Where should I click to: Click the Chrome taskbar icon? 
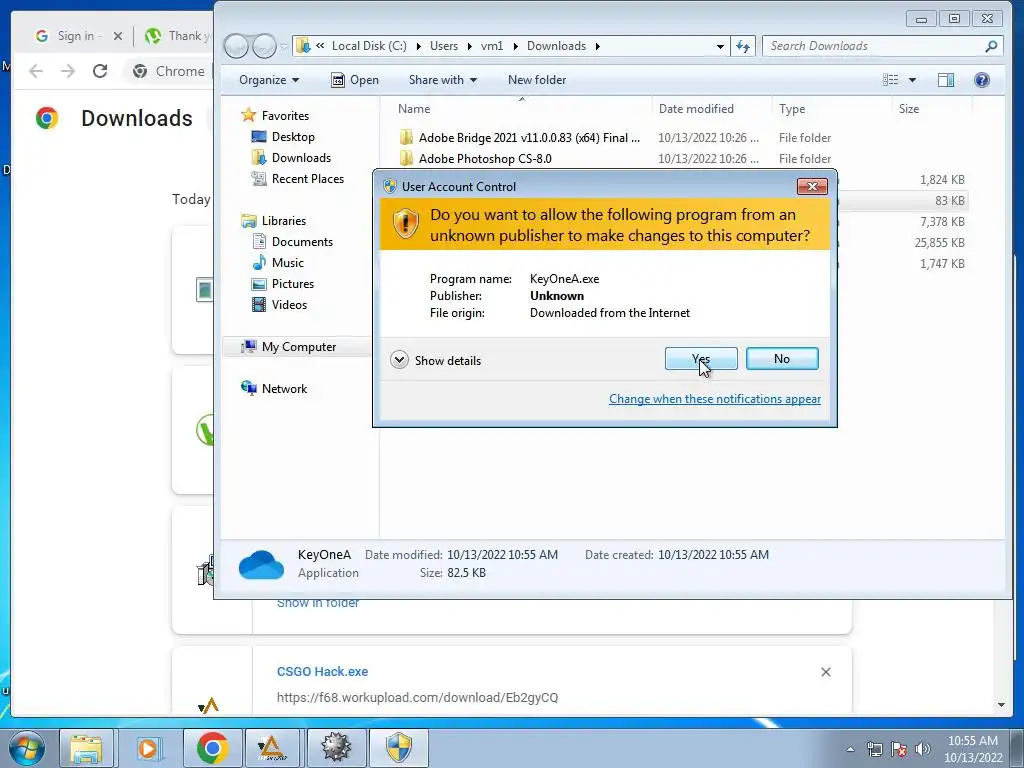(x=212, y=748)
